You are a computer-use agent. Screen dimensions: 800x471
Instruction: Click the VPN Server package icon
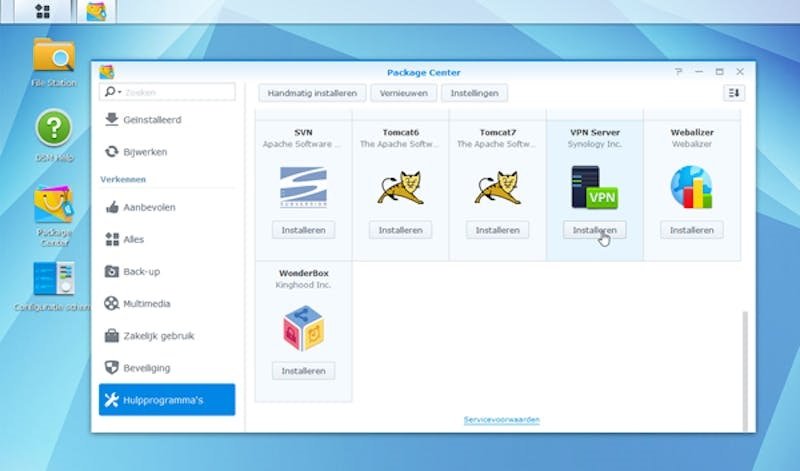(594, 187)
